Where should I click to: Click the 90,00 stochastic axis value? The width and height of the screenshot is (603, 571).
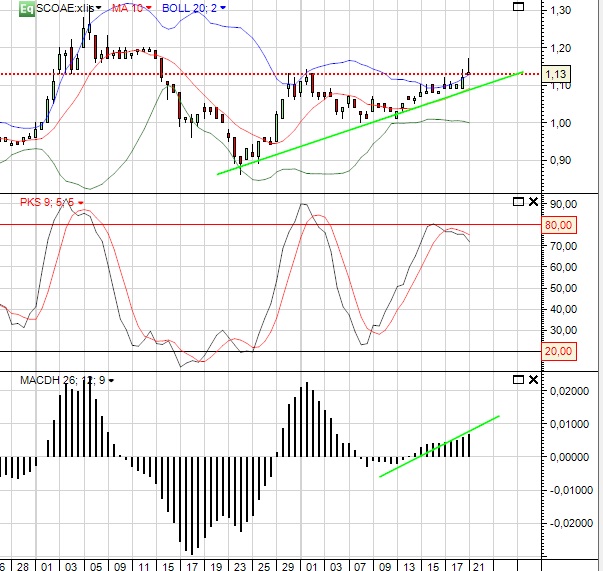pos(563,204)
